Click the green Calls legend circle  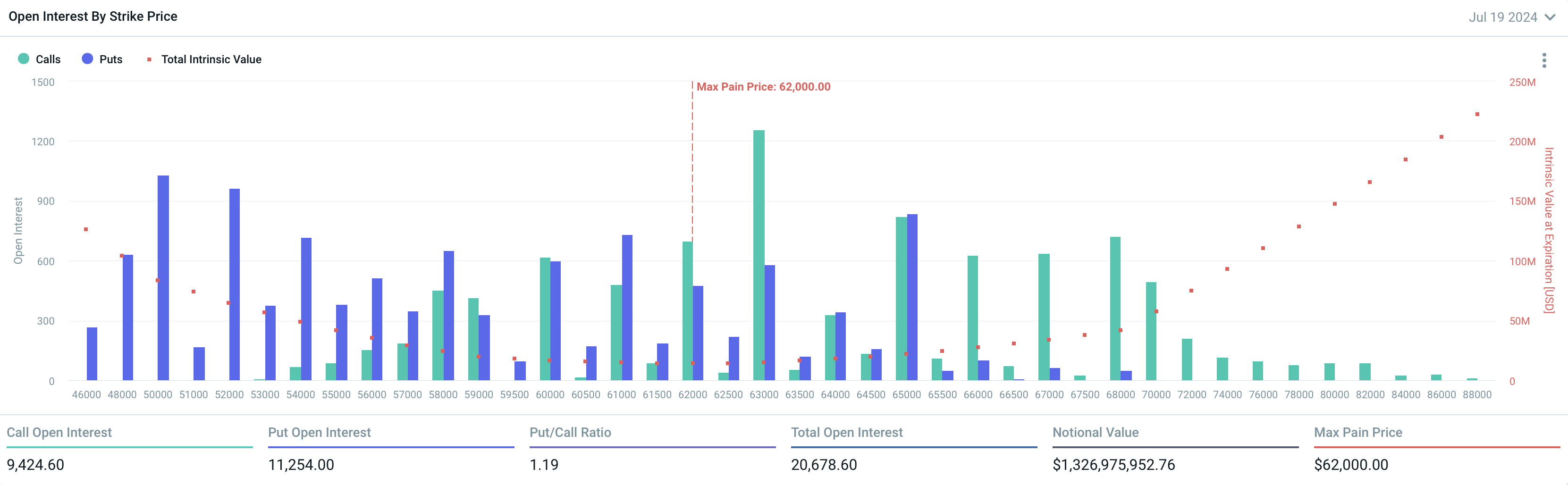(24, 59)
